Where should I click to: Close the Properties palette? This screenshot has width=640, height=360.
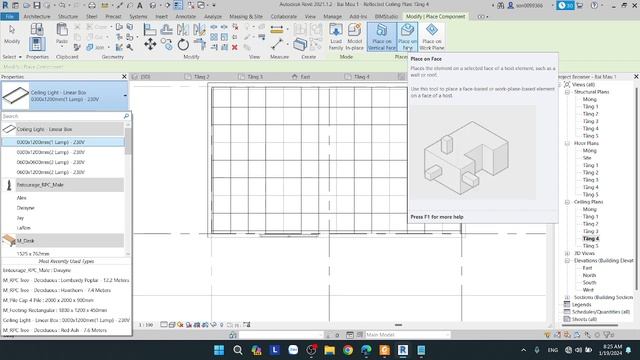[x=124, y=77]
